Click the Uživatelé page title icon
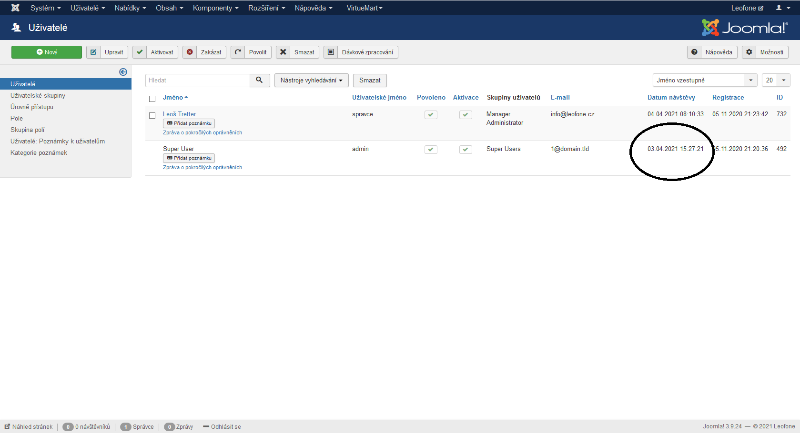The height and width of the screenshot is (433, 800). tap(16, 28)
